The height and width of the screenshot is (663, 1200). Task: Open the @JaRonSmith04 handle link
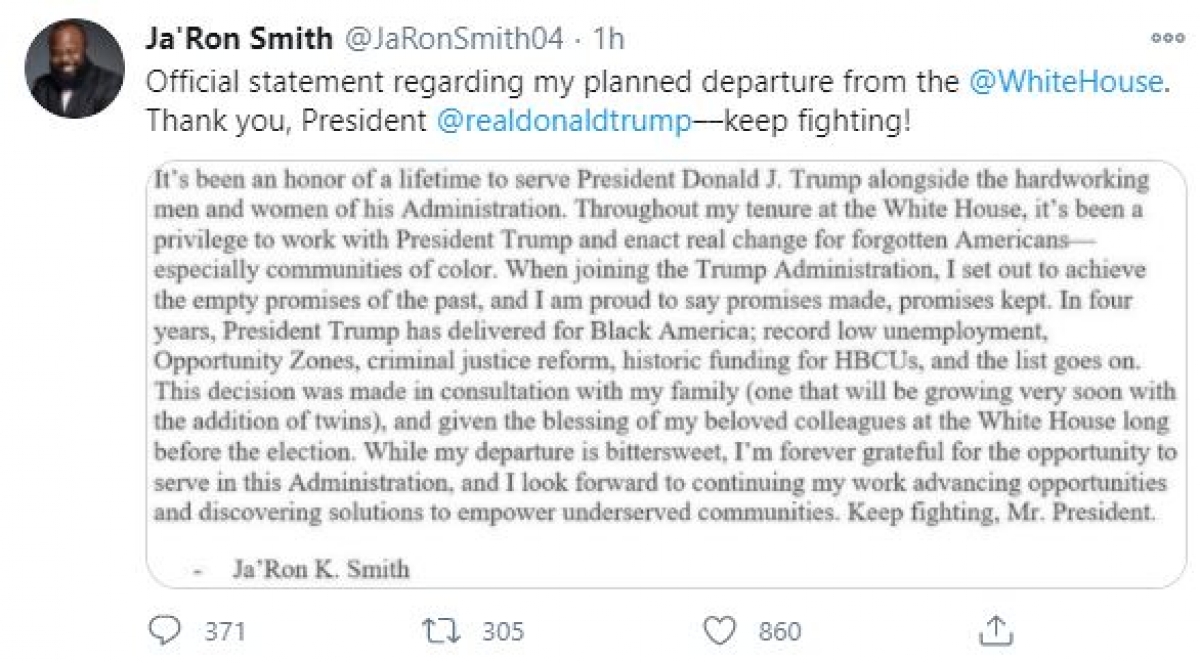(457, 39)
